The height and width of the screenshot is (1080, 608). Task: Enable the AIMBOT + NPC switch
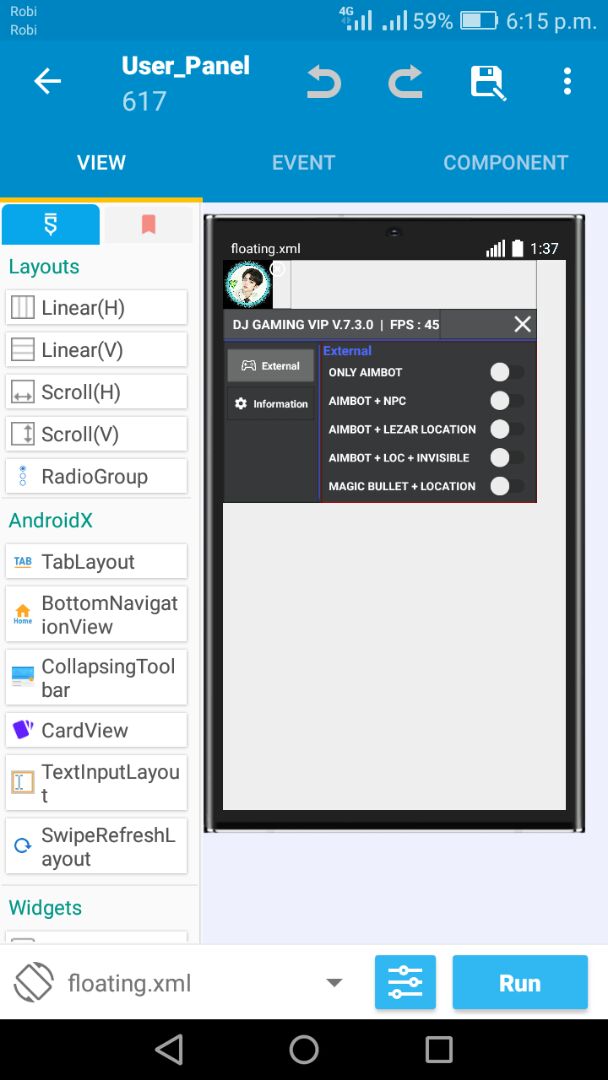pos(507,401)
